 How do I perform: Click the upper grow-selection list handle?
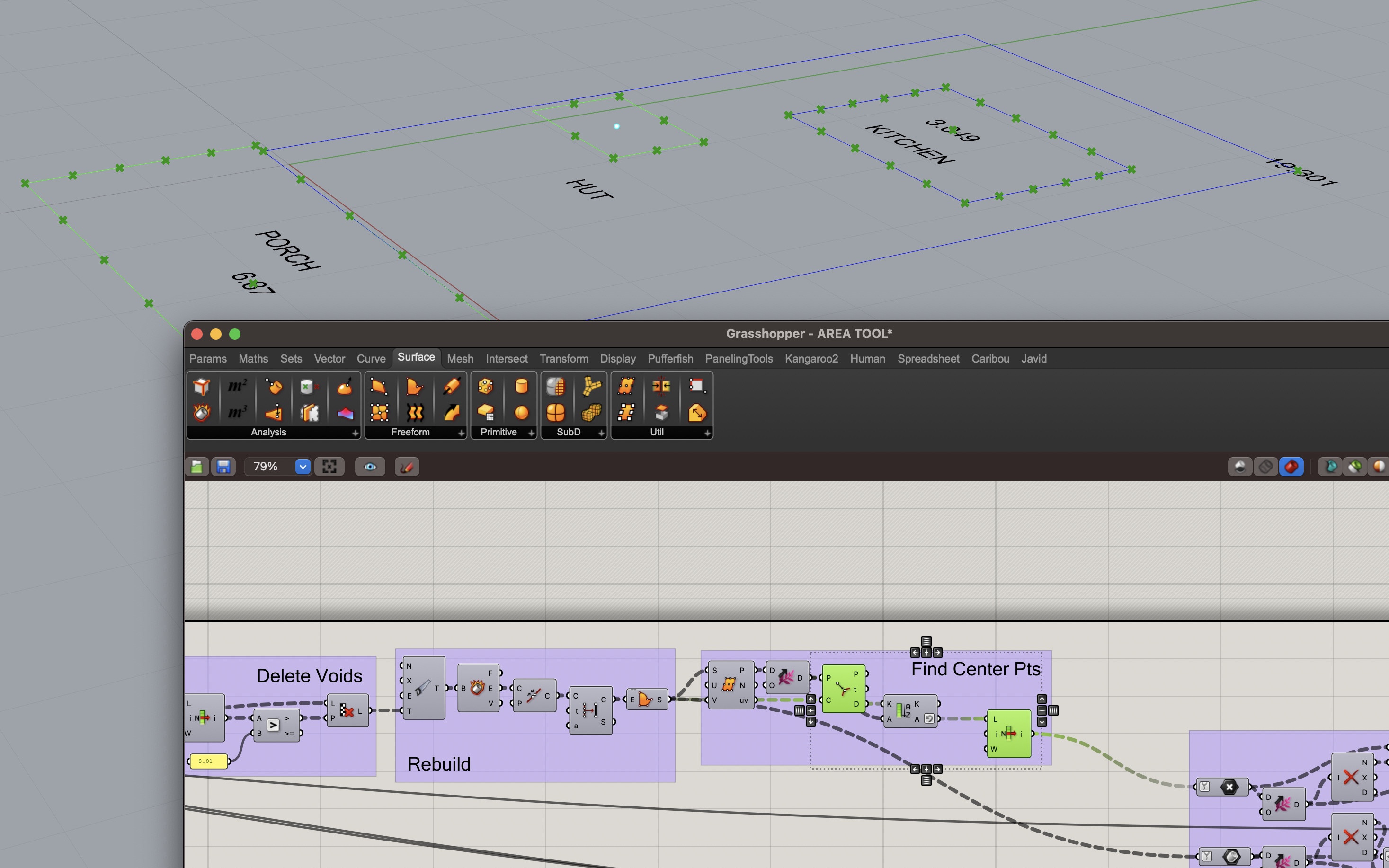click(x=926, y=641)
